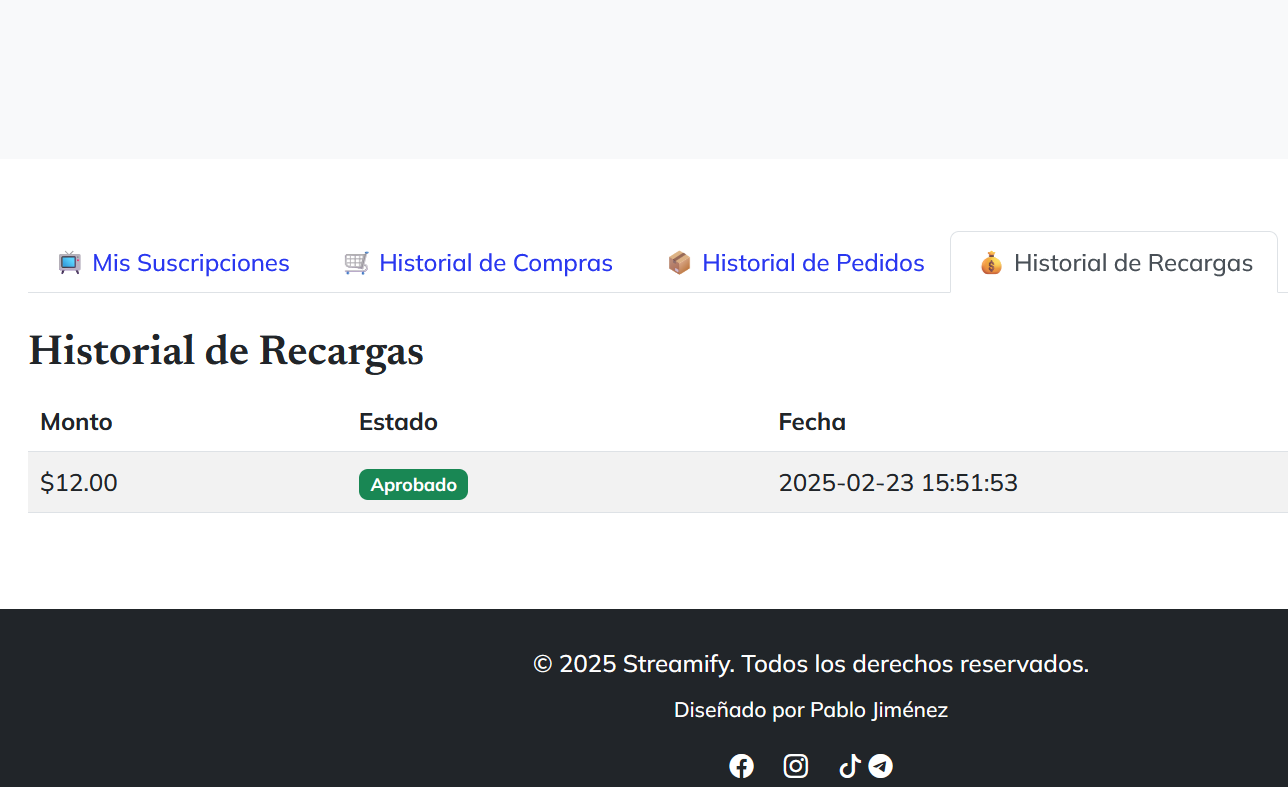Click the package icon beside Historial de Pedidos
This screenshot has width=1288, height=787.
point(679,262)
